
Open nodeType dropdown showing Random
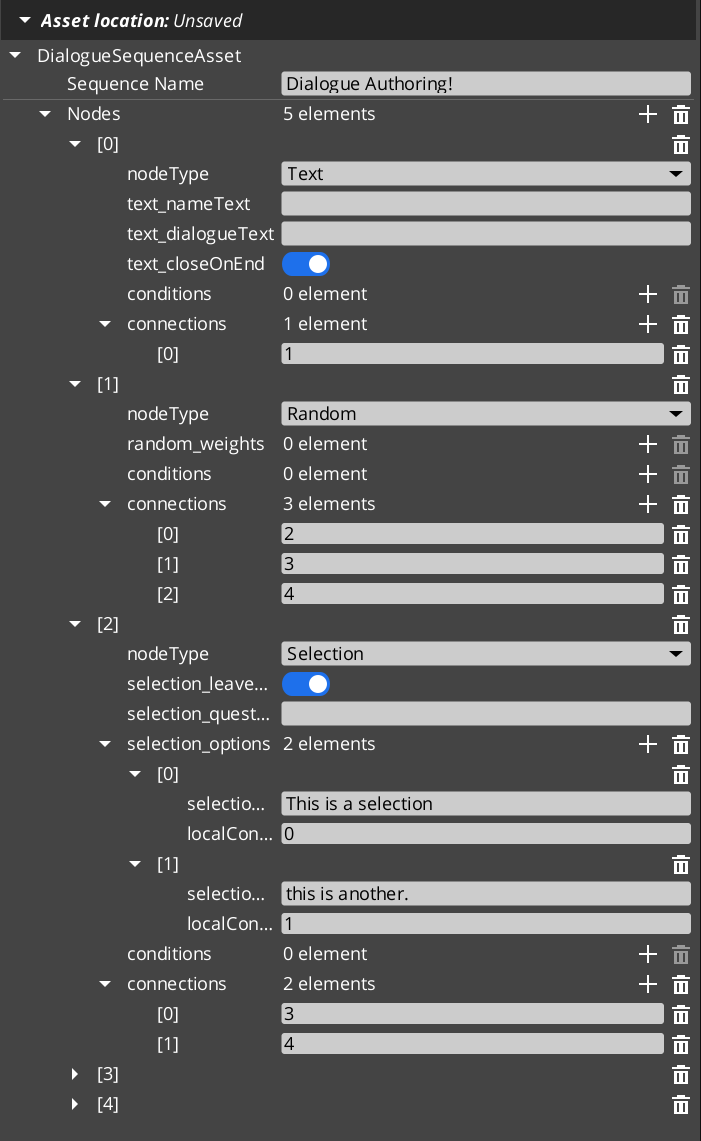pos(486,414)
